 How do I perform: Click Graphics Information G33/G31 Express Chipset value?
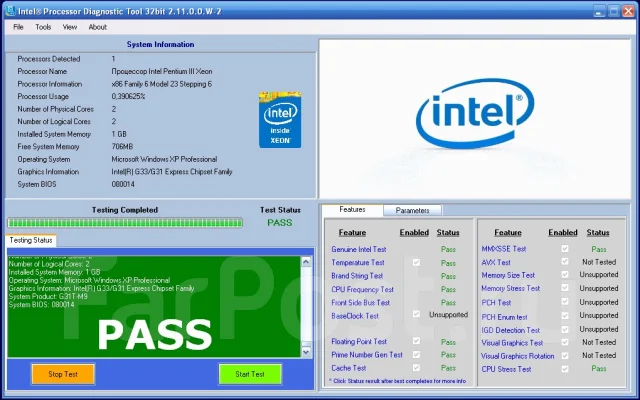[x=172, y=172]
